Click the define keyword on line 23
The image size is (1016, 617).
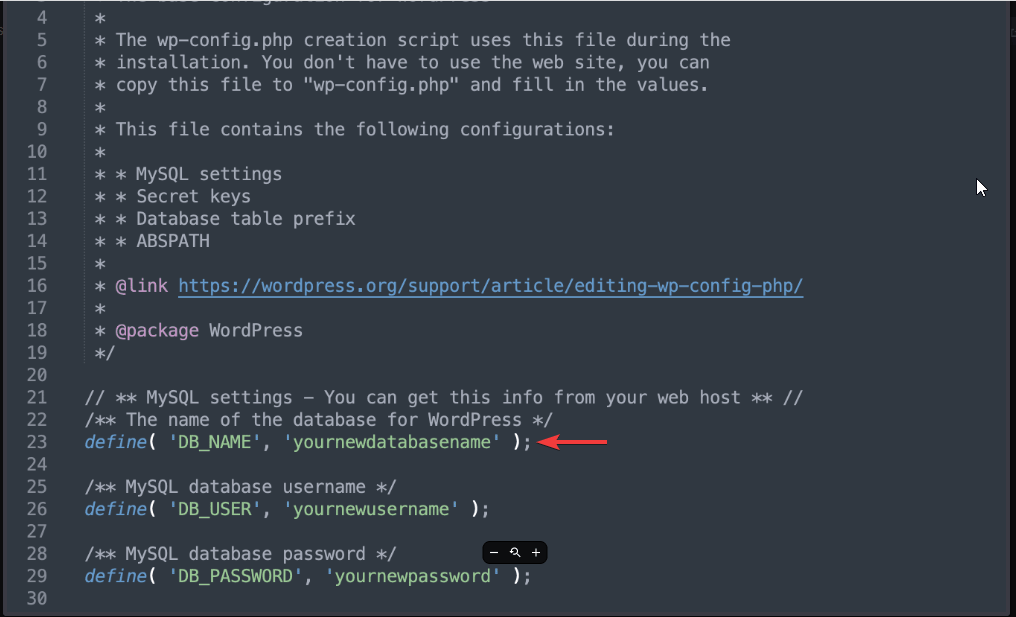[115, 442]
